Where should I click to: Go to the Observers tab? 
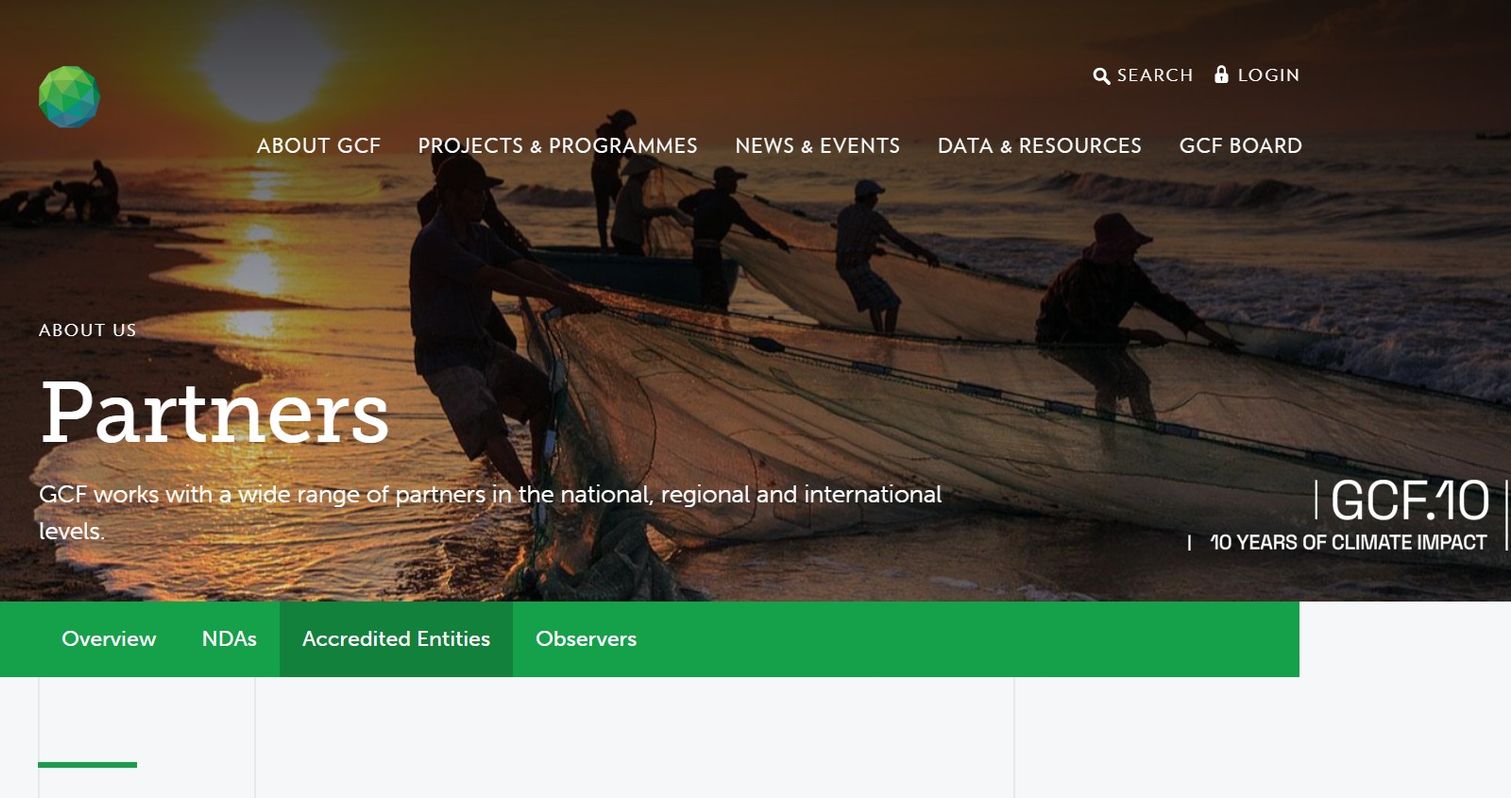coord(586,639)
